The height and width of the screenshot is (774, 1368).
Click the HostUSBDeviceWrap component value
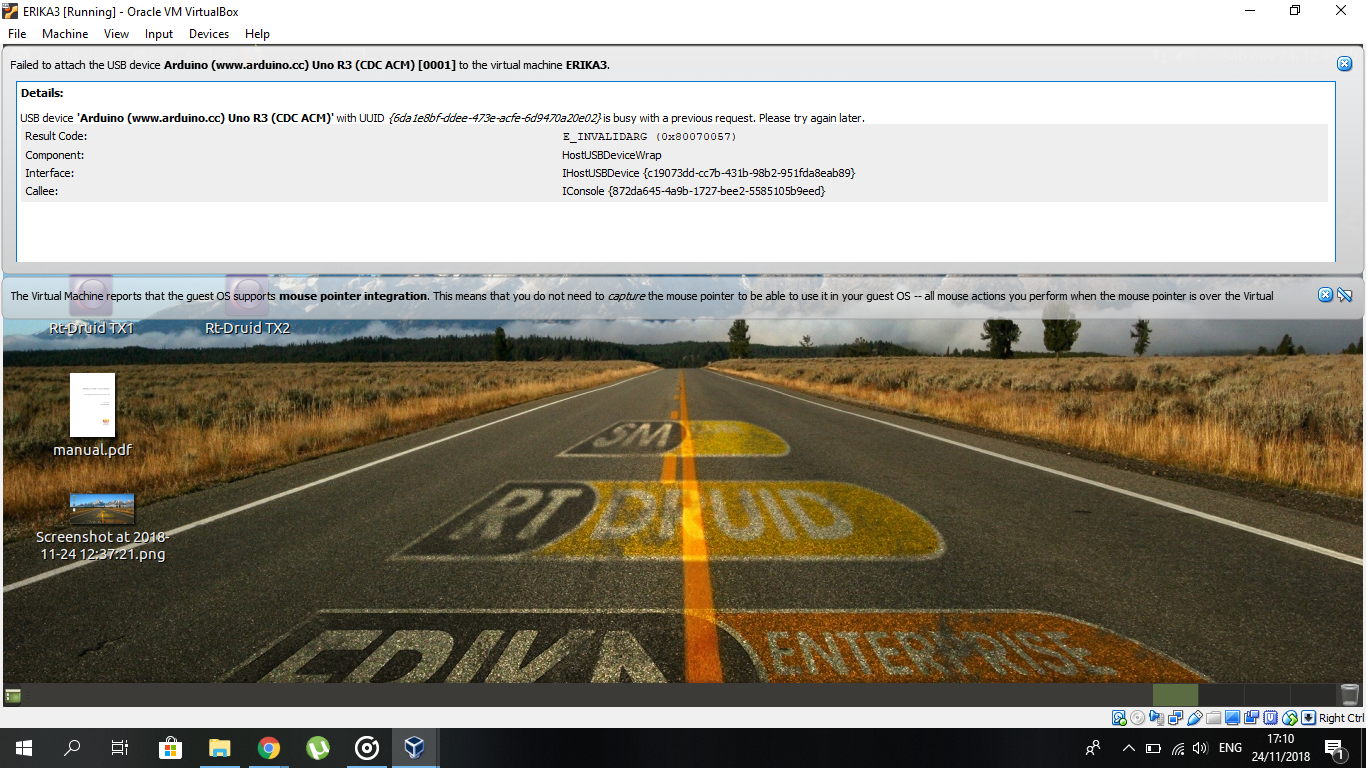(612, 155)
